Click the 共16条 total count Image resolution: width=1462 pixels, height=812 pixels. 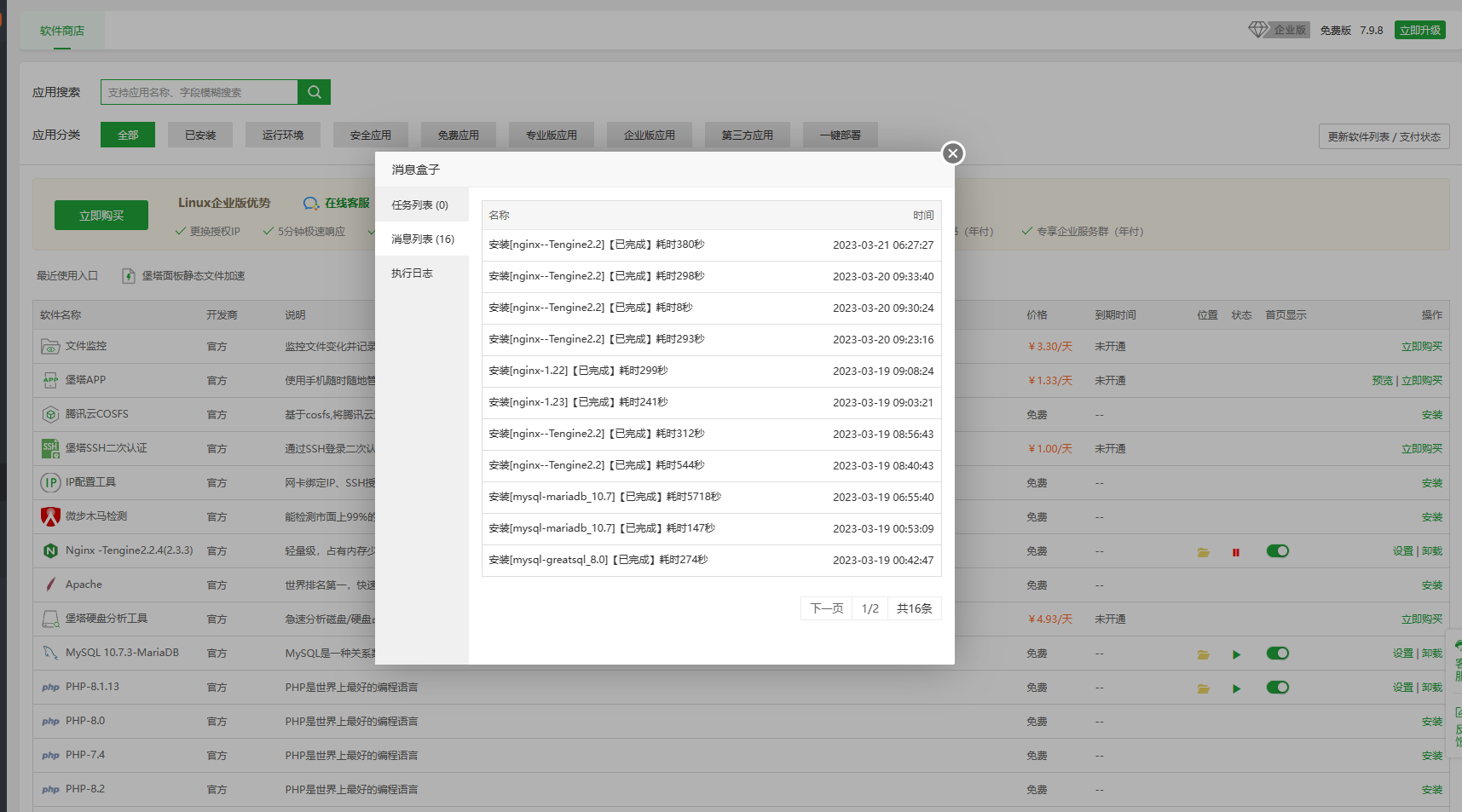tap(914, 608)
